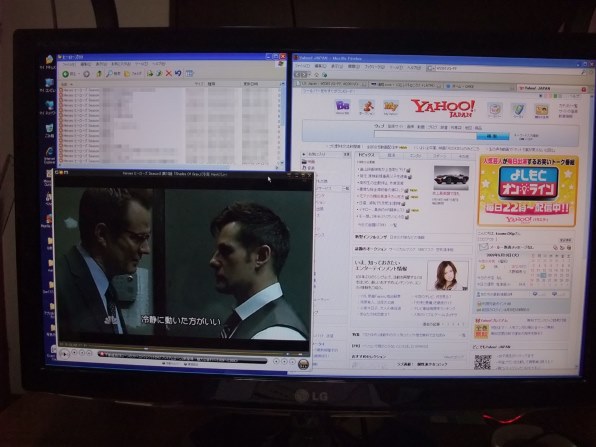Click the QR code image on Yahoo page
596x447 pixels.
click(483, 361)
